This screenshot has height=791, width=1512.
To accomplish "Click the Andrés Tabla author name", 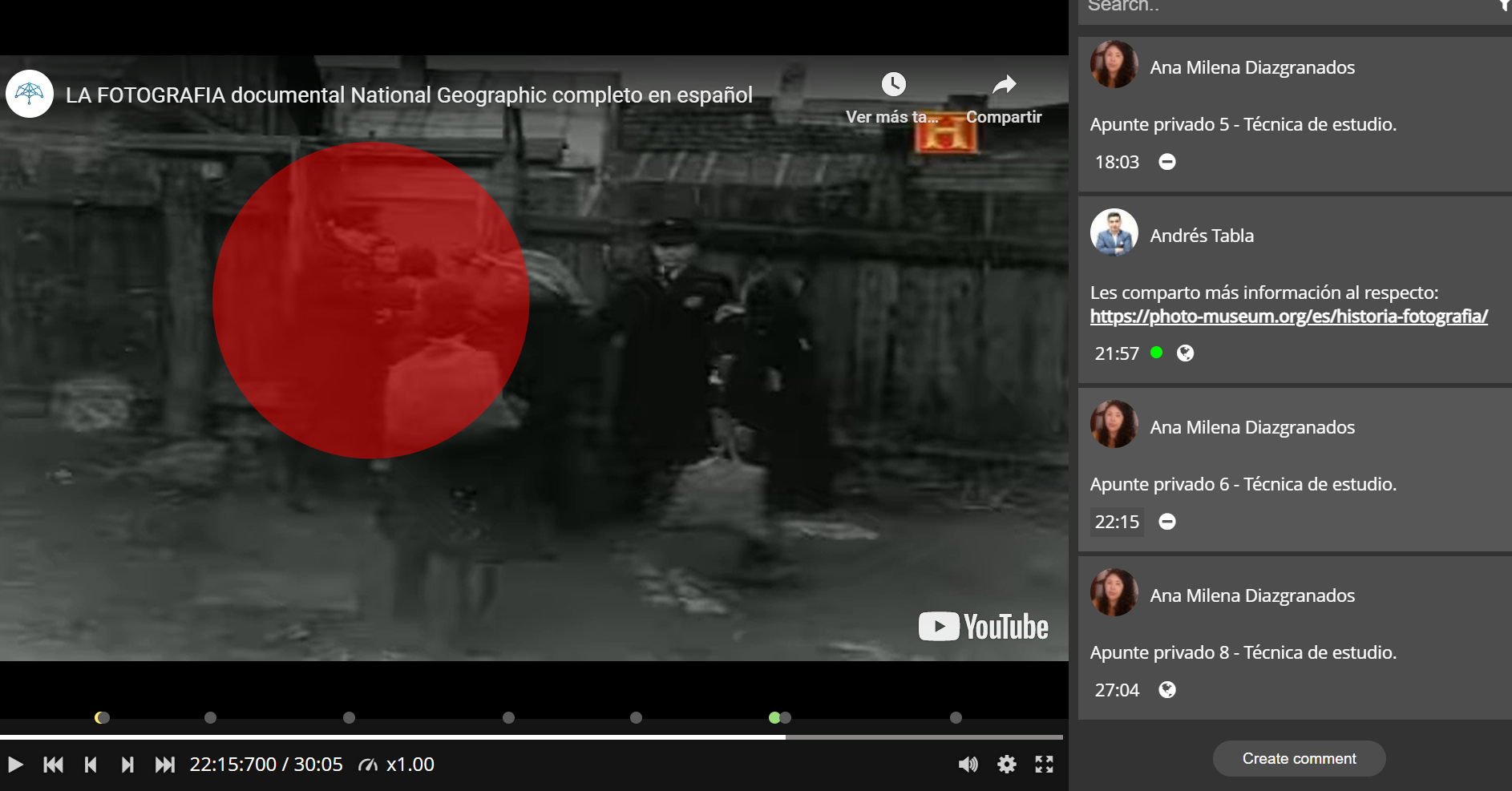I will (1202, 236).
